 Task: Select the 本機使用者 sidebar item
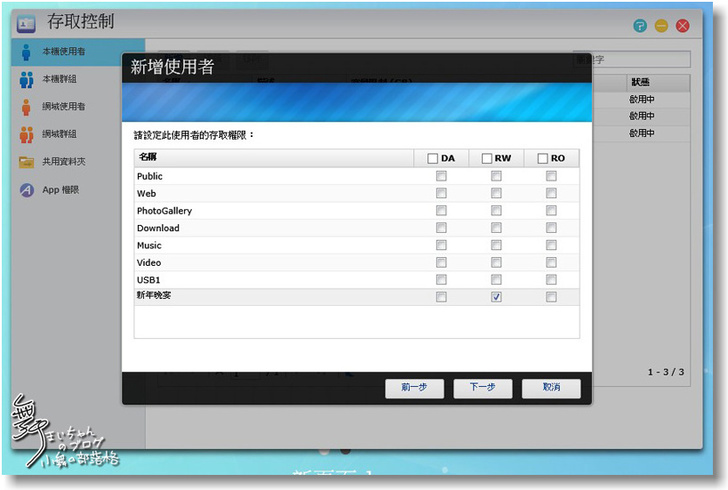pos(78,52)
